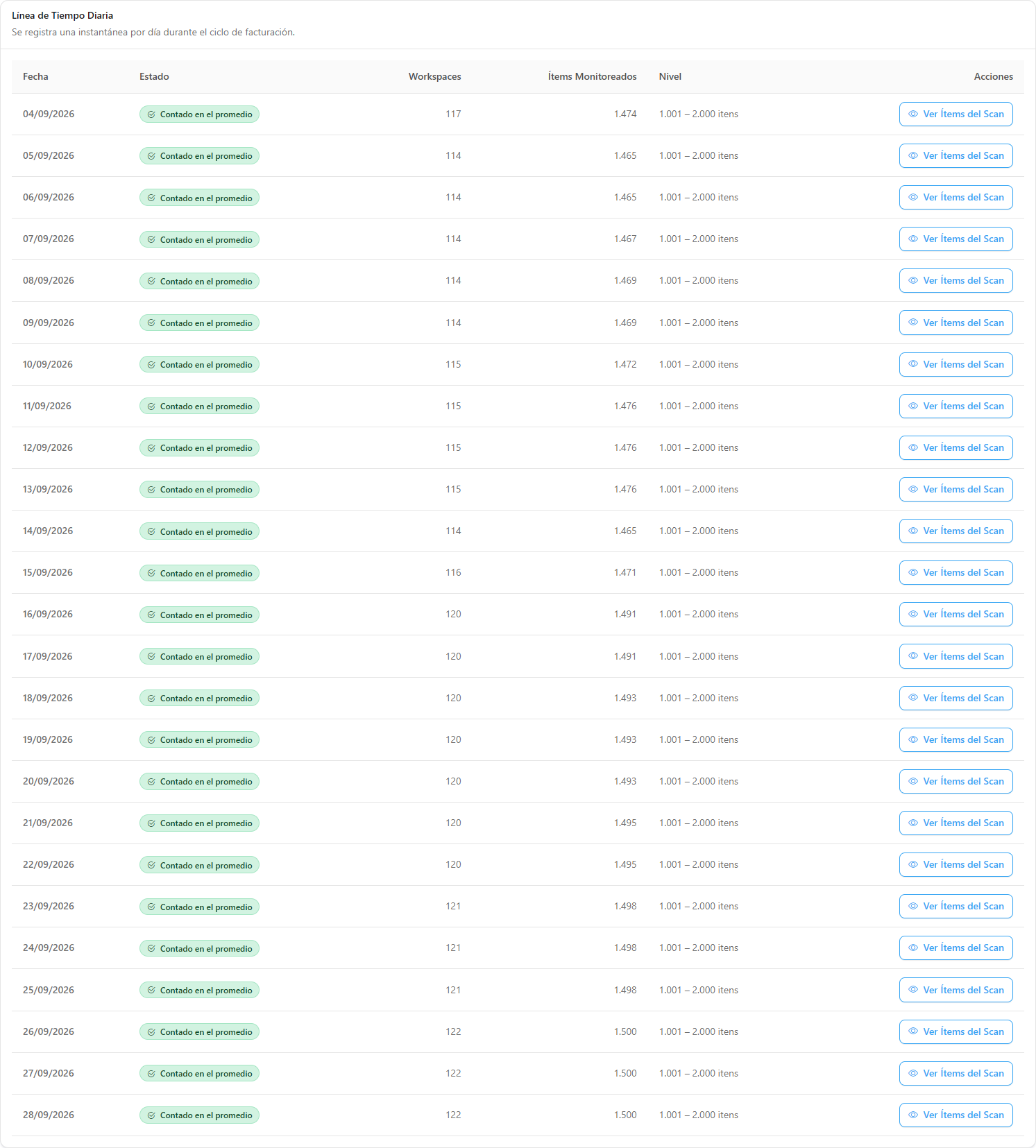
Task: Click the status badge for 09/09/2026
Action: [x=199, y=323]
